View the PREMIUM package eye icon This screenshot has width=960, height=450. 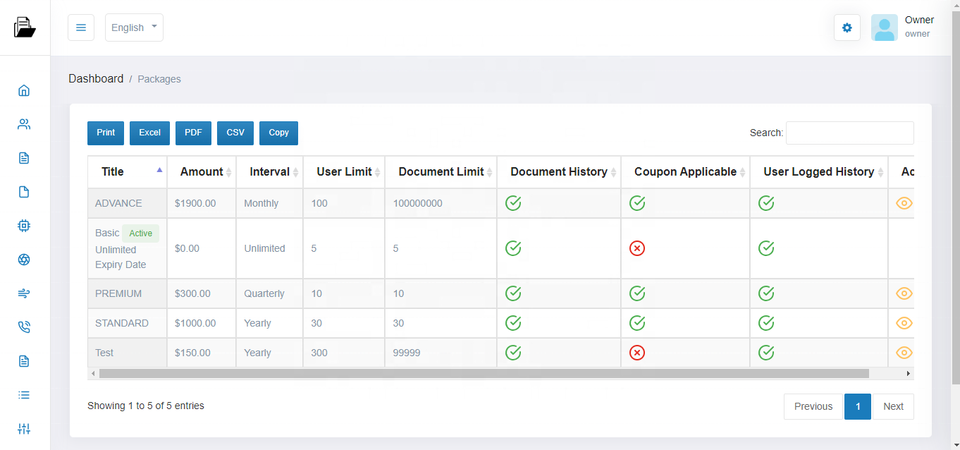pos(904,293)
